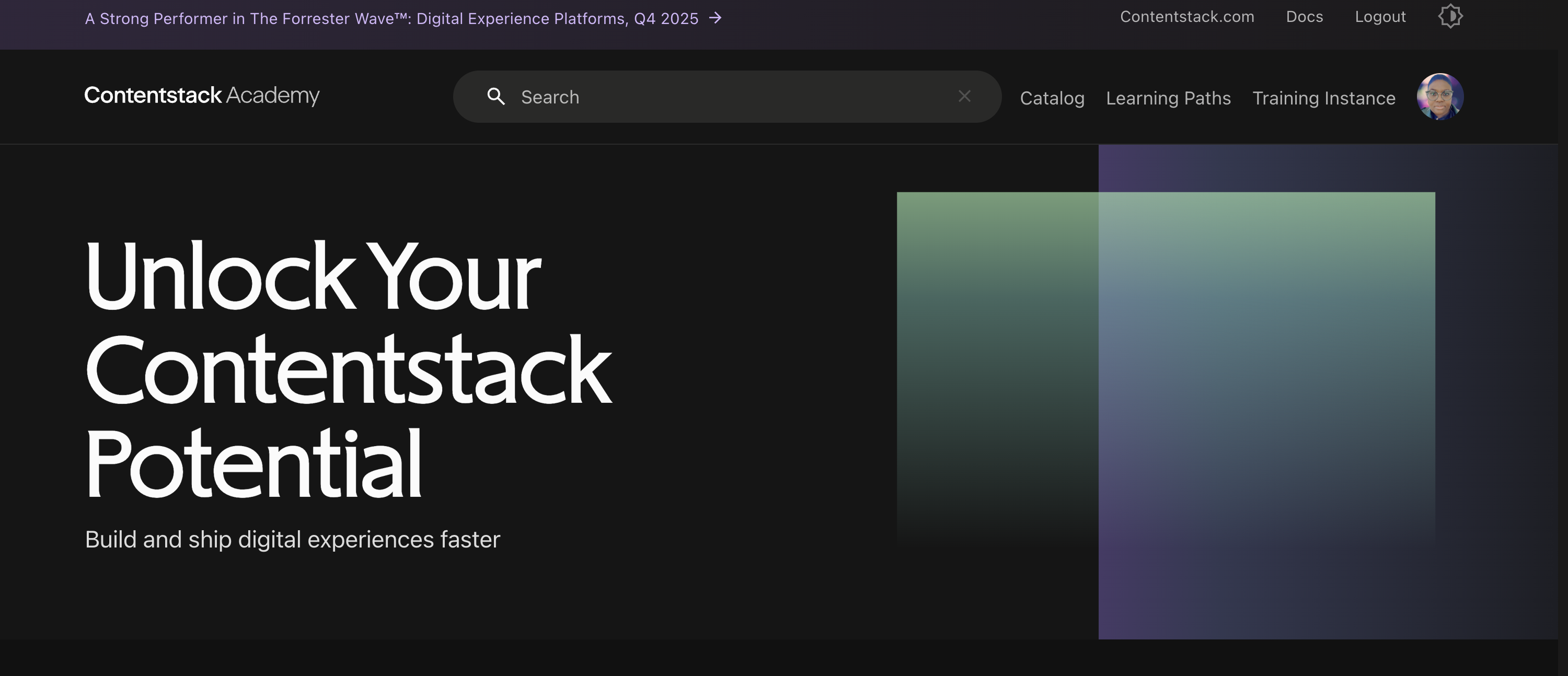
Task: Click the magnifier search icon
Action: click(496, 96)
